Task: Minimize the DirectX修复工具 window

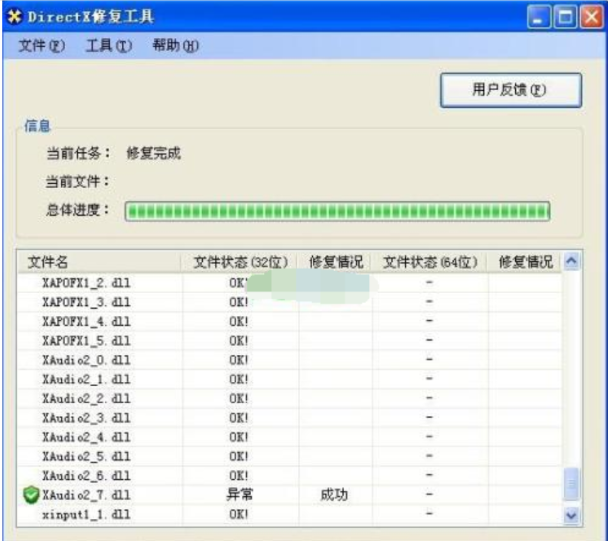Action: [538, 17]
